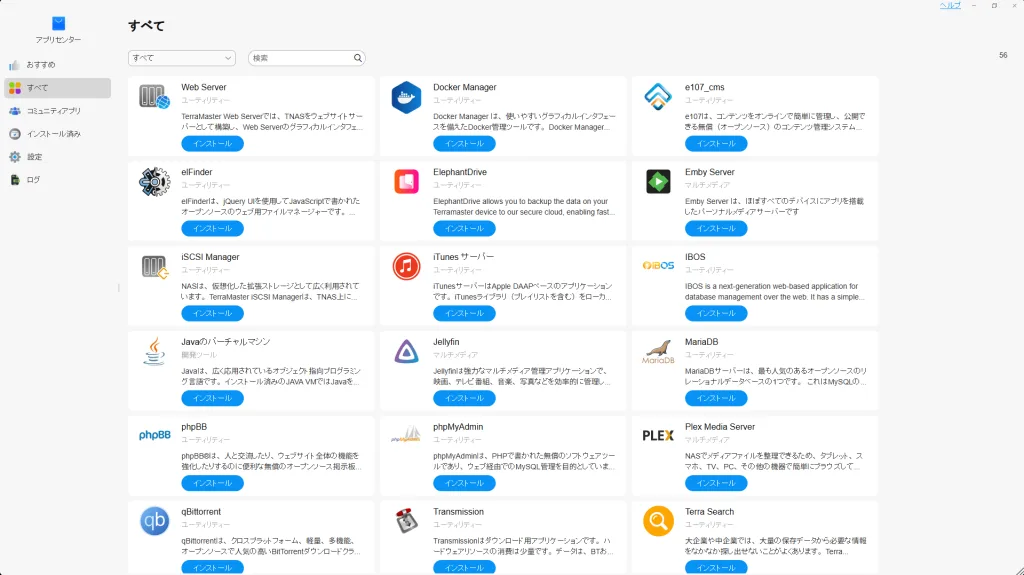Image resolution: width=1024 pixels, height=575 pixels.
Task: Install ElephantDrive
Action: 464,229
